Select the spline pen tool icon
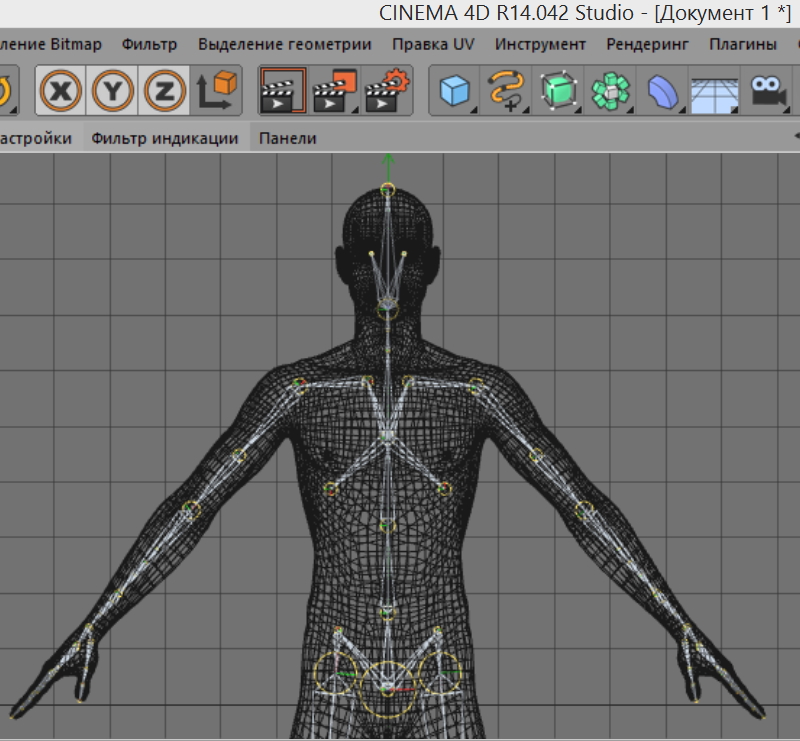Viewport: 800px width, 741px height. click(508, 91)
